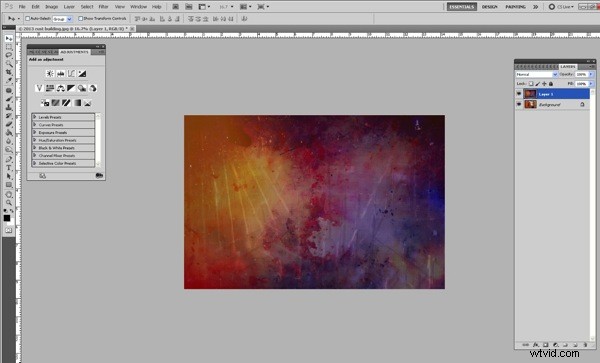Screen dimensions: 600x363
Task: Open the Normal blend mode dropdown
Action: coord(536,74)
